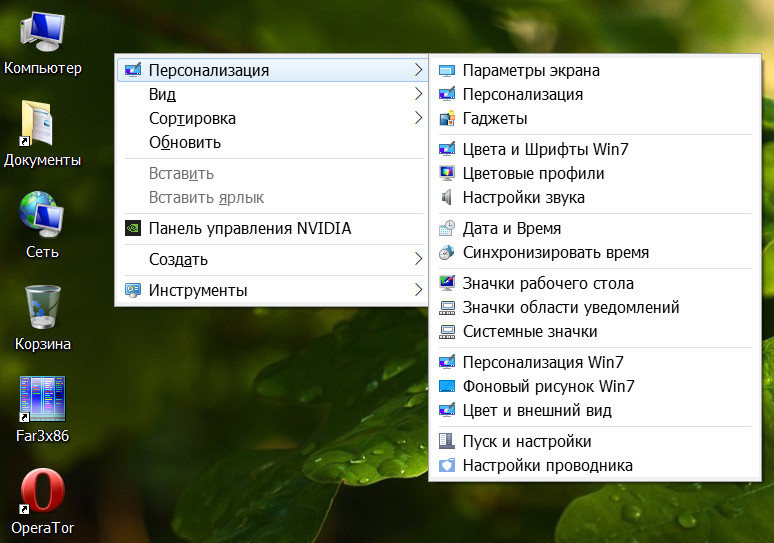This screenshot has width=774, height=543.
Task: Select the Сортировка menu entry
Action: tap(271, 118)
